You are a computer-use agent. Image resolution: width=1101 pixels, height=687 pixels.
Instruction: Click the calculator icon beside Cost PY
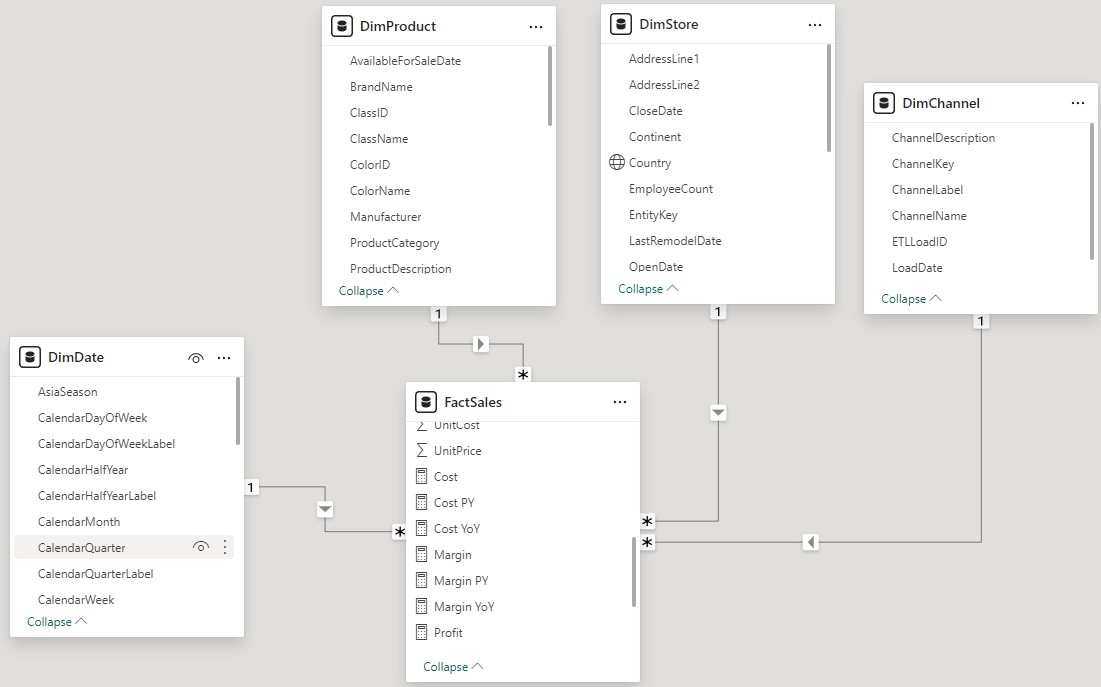pyautogui.click(x=421, y=503)
